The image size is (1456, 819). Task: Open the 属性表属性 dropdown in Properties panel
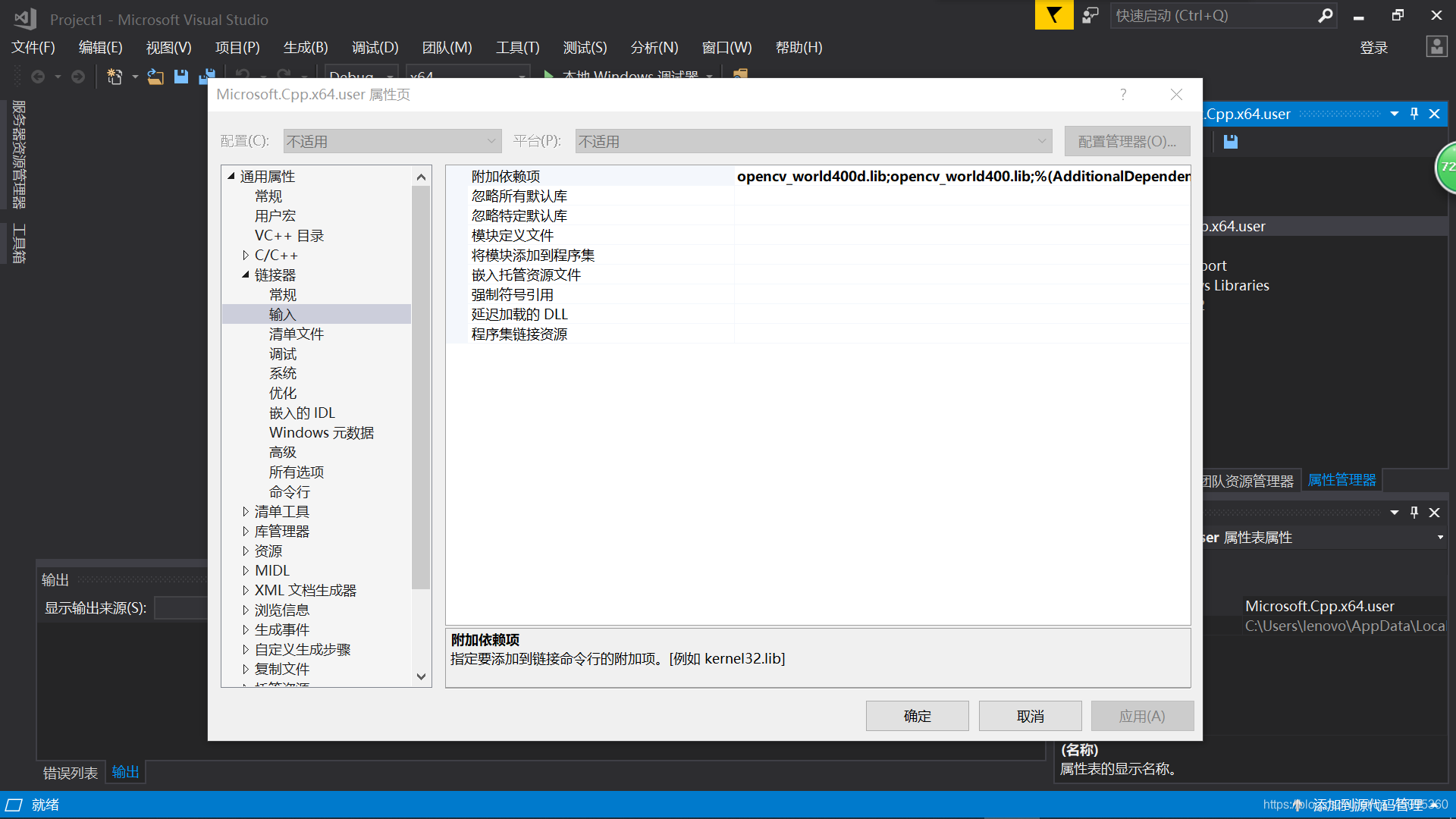1440,537
